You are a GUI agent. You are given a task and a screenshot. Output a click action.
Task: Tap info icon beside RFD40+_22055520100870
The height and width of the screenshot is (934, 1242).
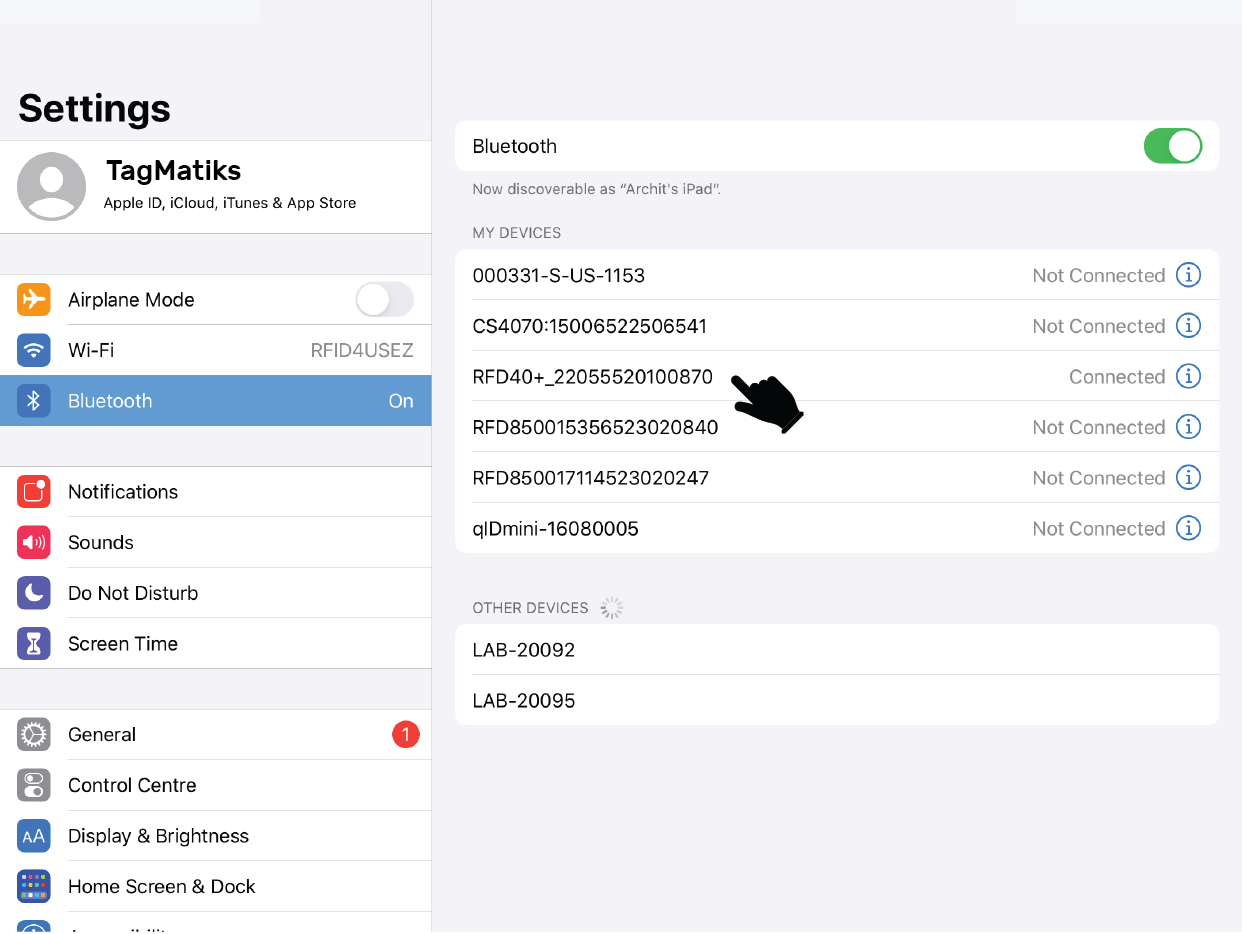1187,376
